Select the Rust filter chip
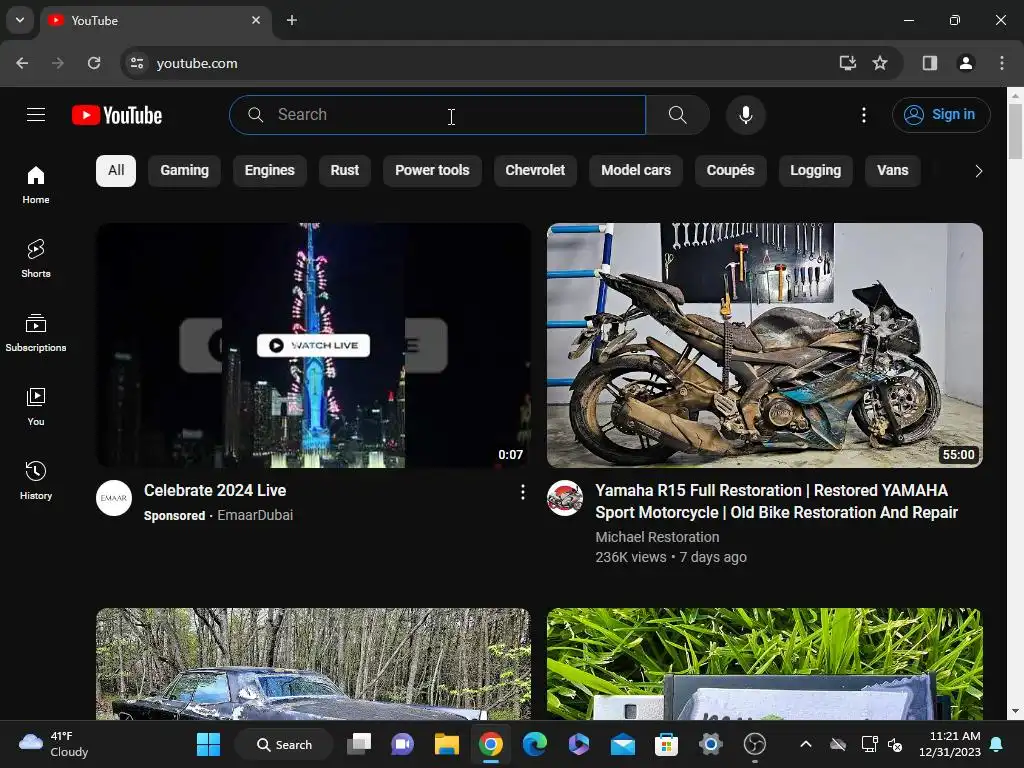The height and width of the screenshot is (768, 1024). click(x=345, y=171)
